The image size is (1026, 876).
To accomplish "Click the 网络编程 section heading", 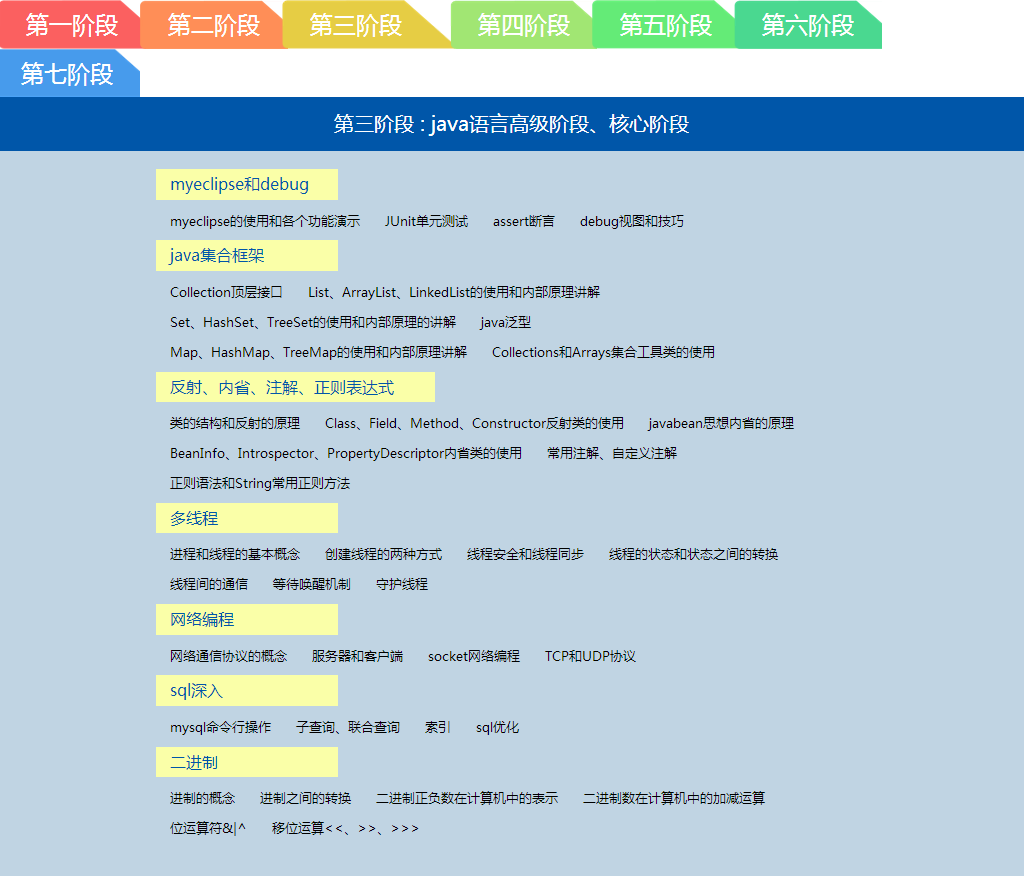I will pos(247,620).
